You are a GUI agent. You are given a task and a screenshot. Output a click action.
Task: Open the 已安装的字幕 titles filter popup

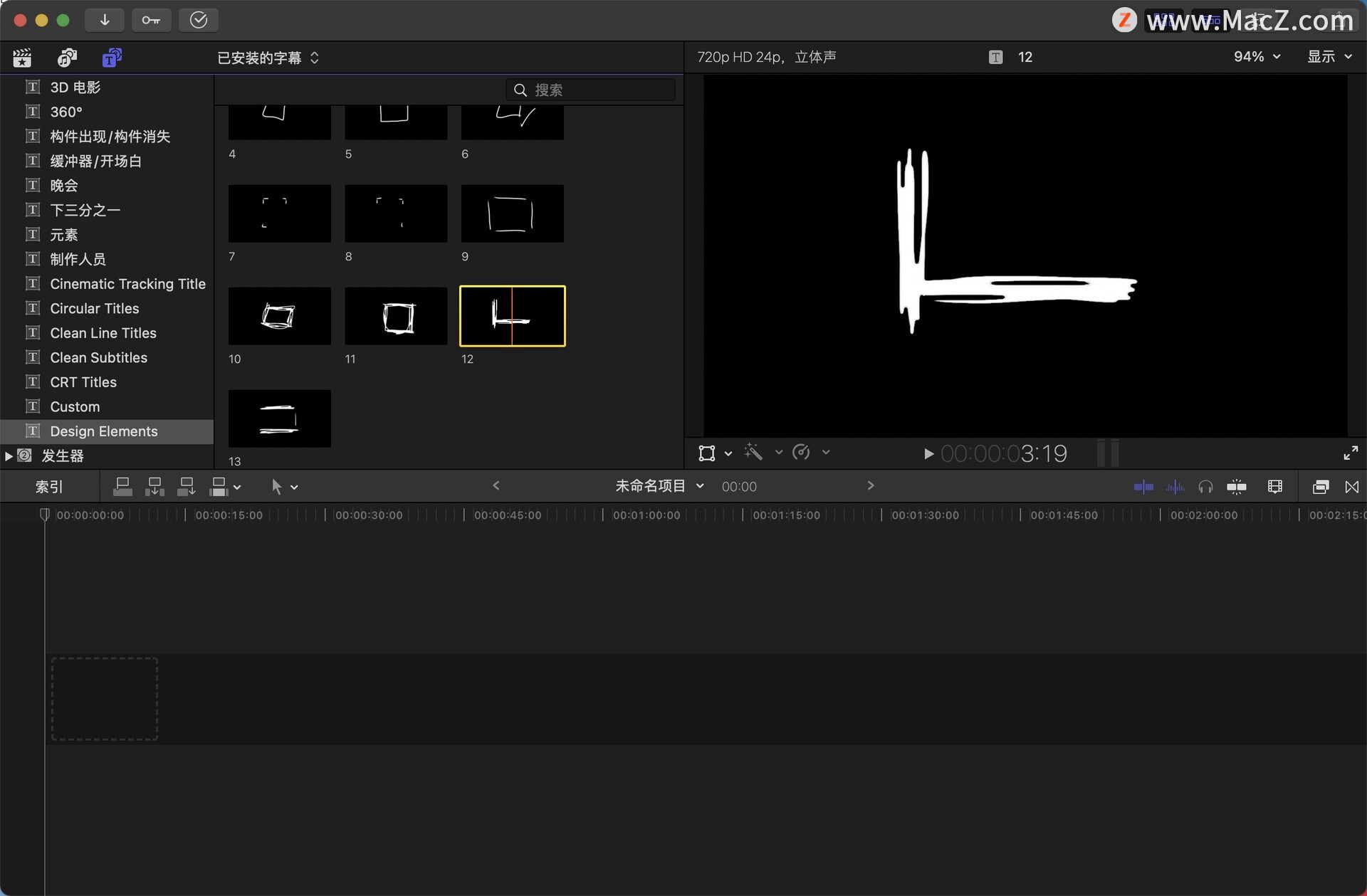268,58
